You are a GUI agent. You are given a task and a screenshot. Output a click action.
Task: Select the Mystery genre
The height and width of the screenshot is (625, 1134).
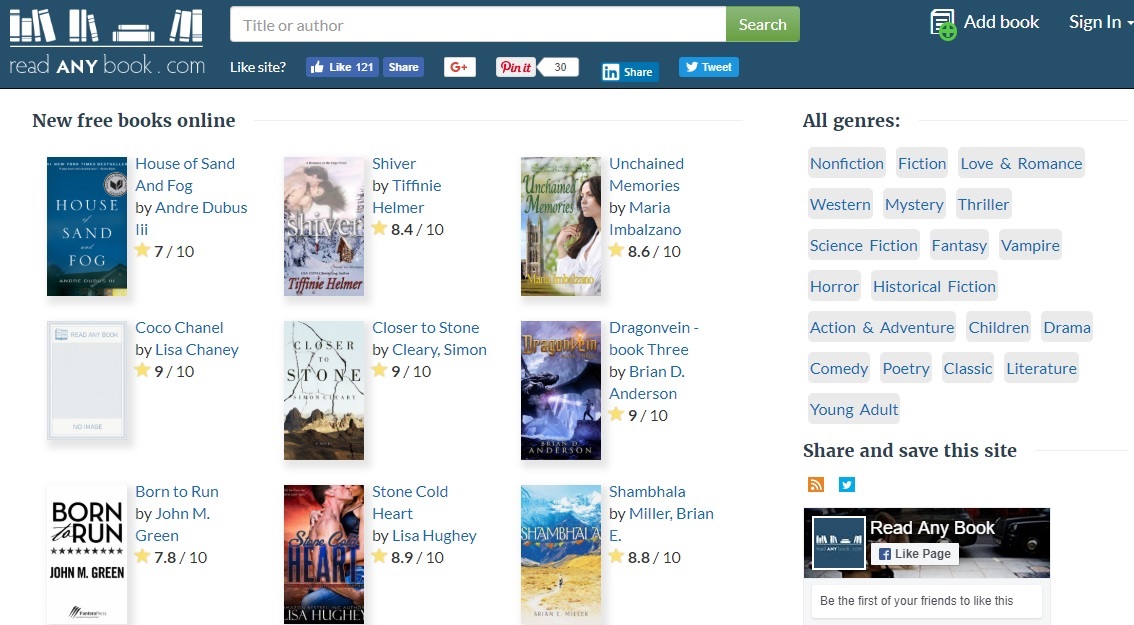914,205
